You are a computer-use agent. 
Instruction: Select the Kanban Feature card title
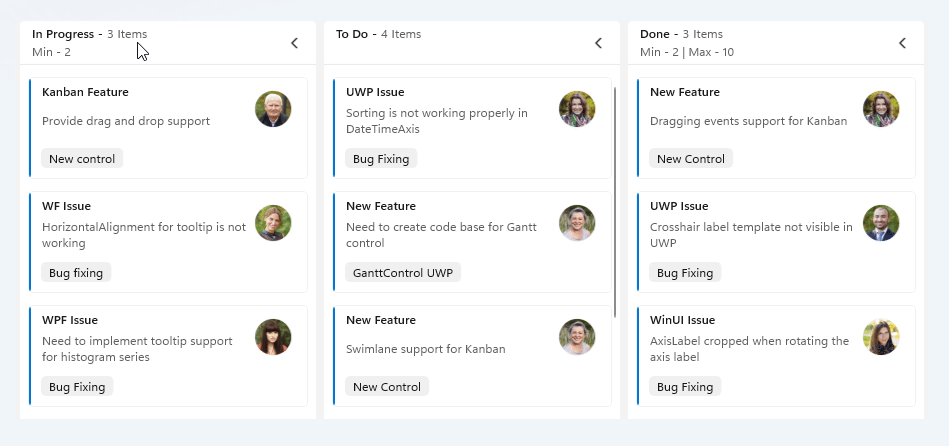85,92
